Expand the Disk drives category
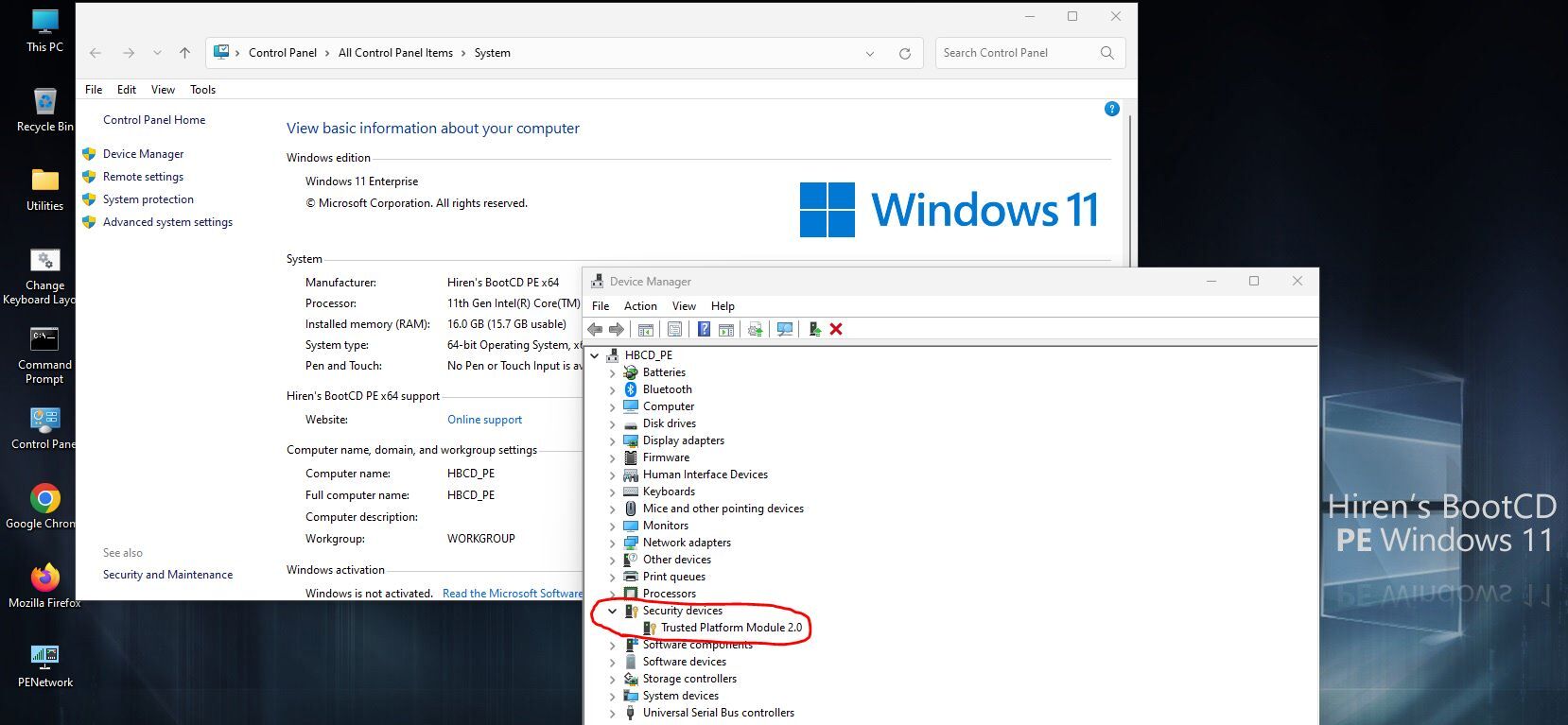Viewport: 1568px width, 725px height. click(612, 423)
